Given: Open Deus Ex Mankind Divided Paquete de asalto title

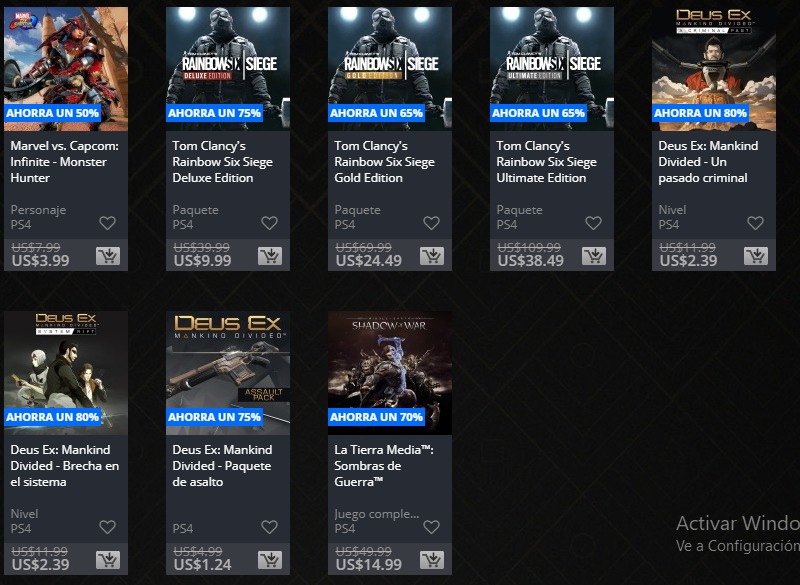Looking at the screenshot, I should pyautogui.click(x=222, y=466).
